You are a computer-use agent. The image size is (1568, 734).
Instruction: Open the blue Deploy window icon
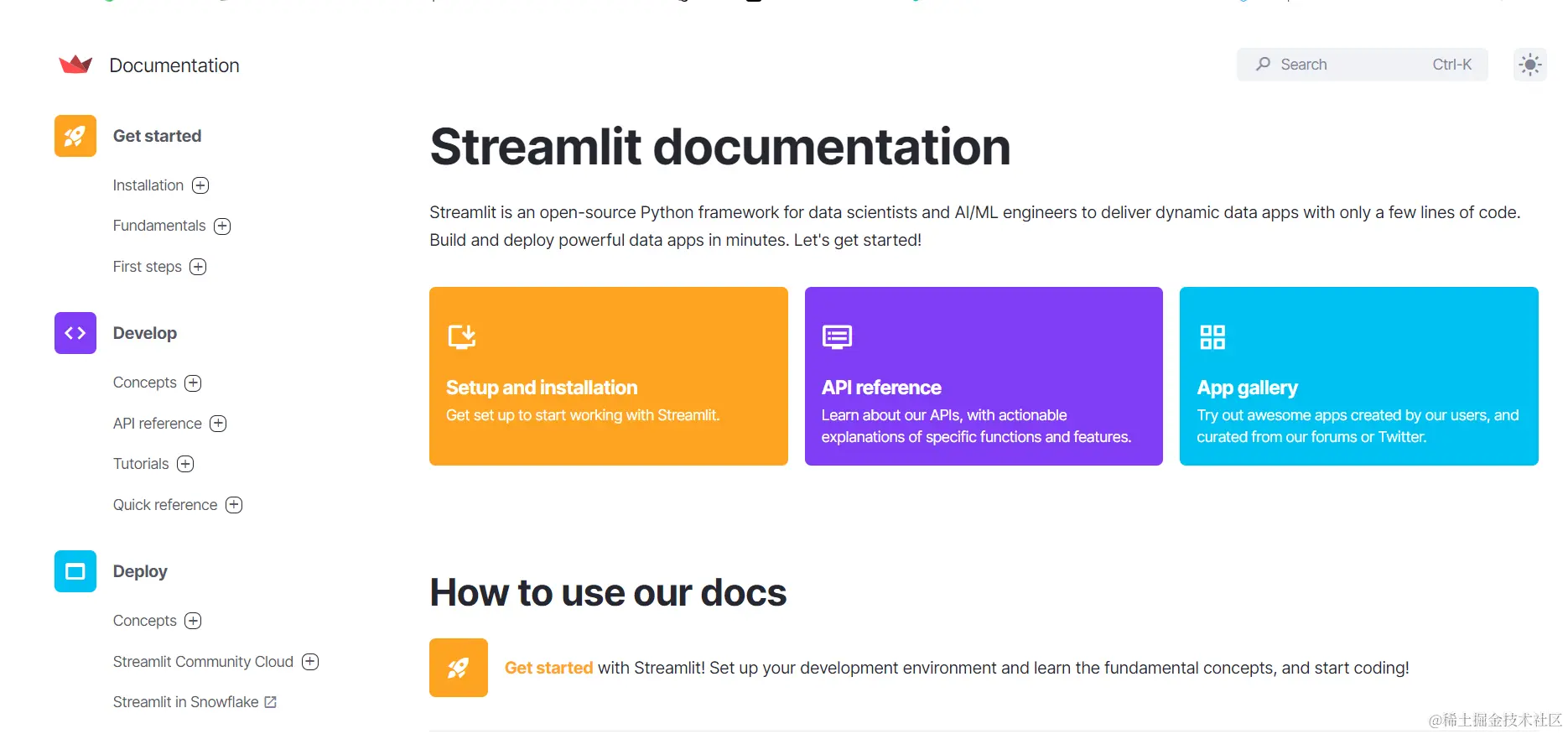(x=75, y=571)
